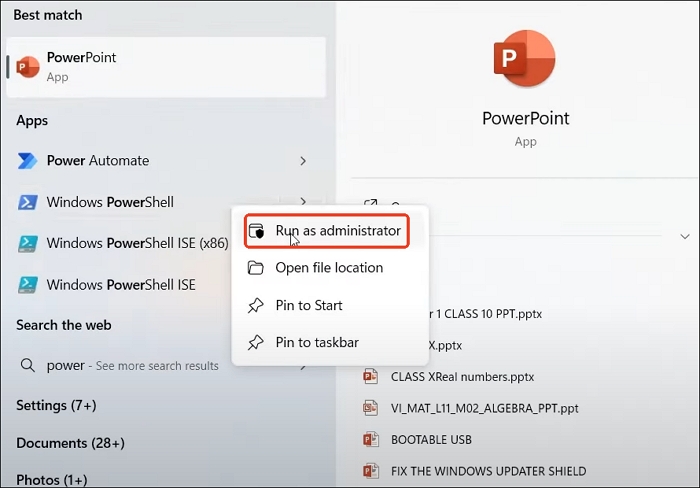The height and width of the screenshot is (488, 700).
Task: Choose Pin to Start in context menu
Action: click(x=309, y=305)
